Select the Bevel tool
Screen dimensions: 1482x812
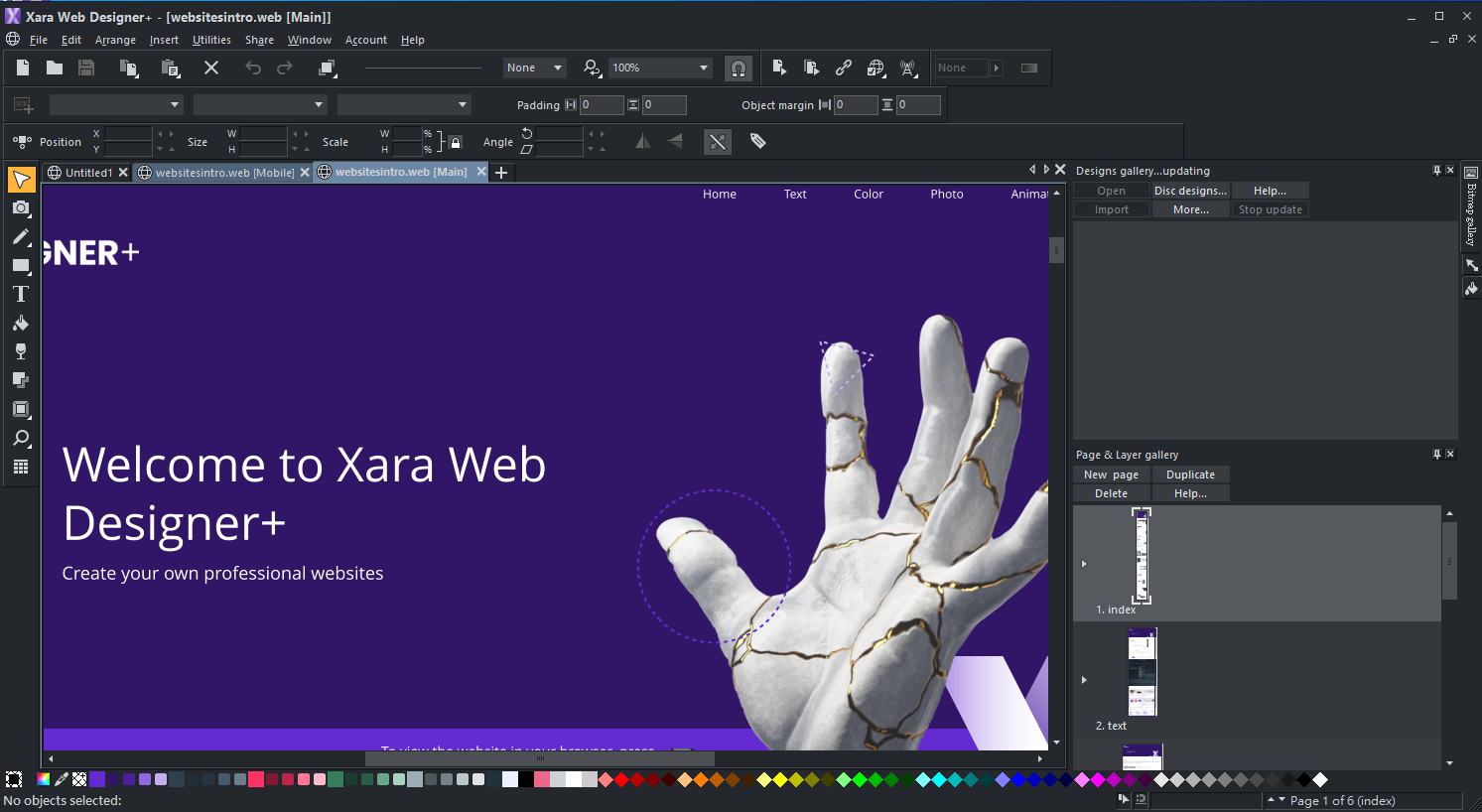21,409
